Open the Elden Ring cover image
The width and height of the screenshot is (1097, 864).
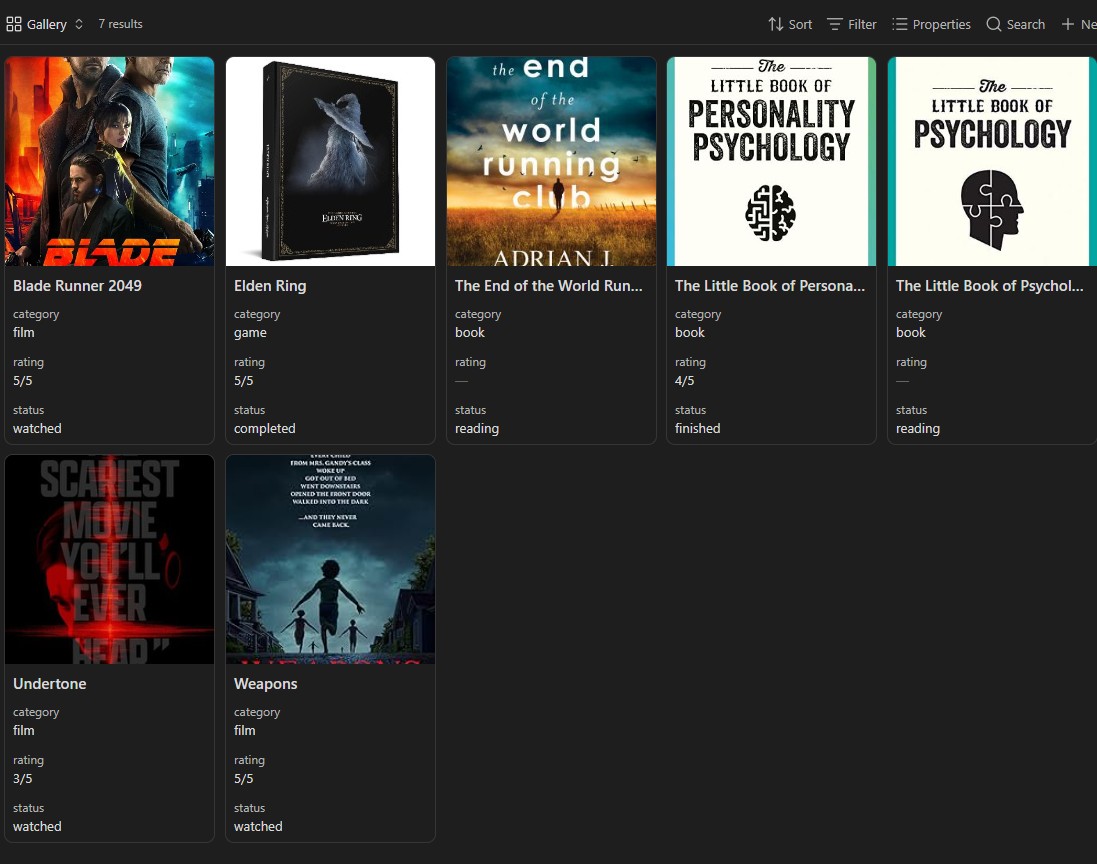330,162
